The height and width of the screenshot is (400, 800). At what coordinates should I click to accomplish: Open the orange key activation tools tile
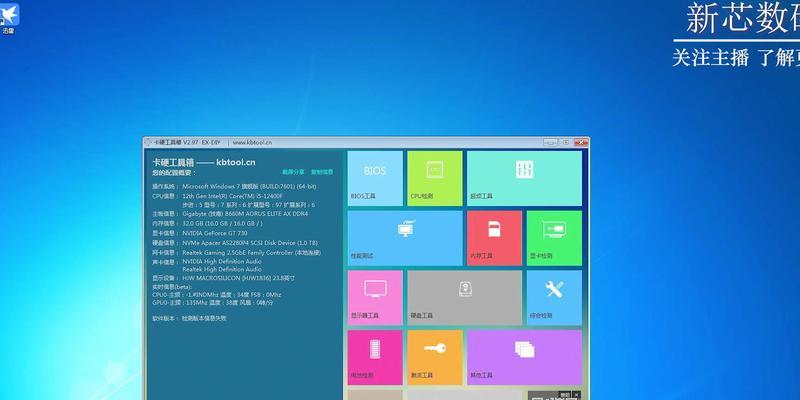pos(435,357)
